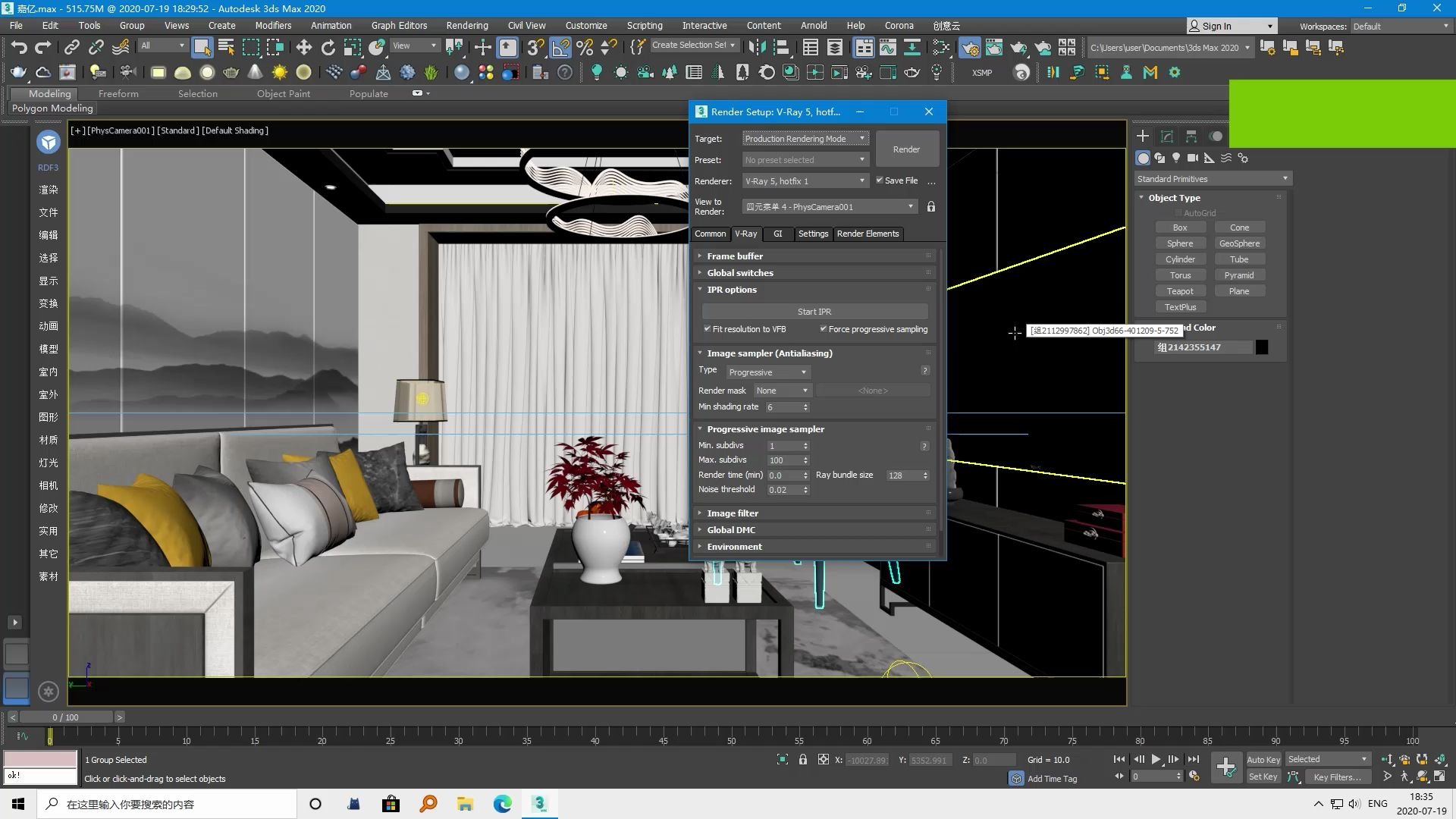This screenshot has height=819, width=1456.
Task: Go to the start frame
Action: 1119,759
